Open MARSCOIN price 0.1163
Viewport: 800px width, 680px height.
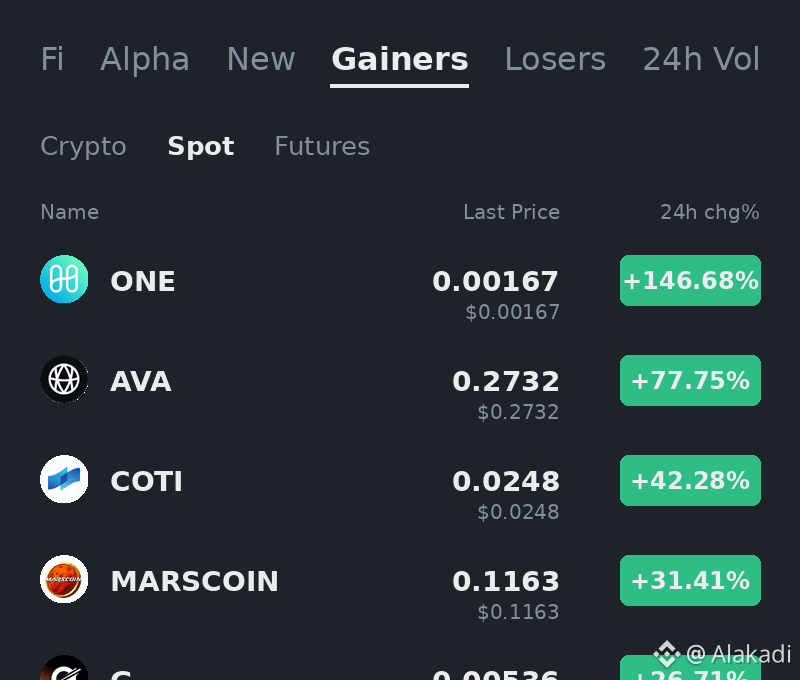(x=506, y=581)
